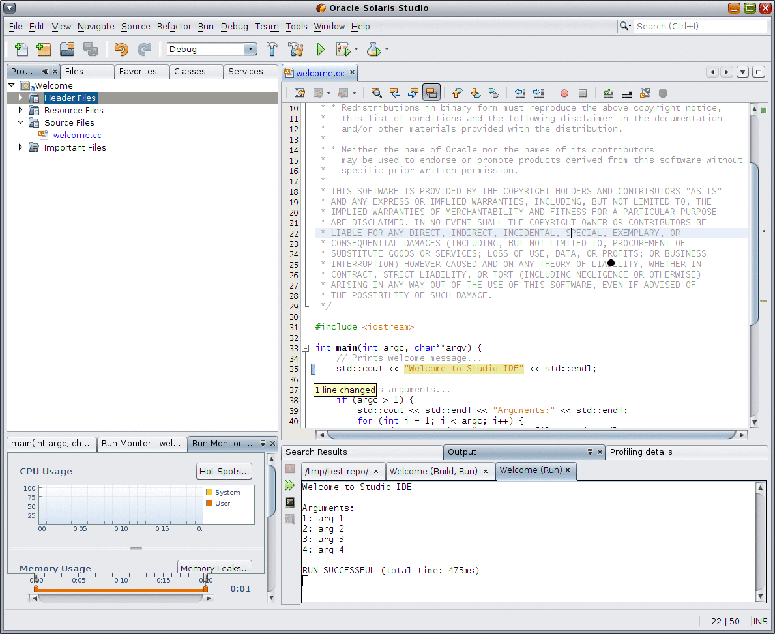Open the File menu

[15, 26]
